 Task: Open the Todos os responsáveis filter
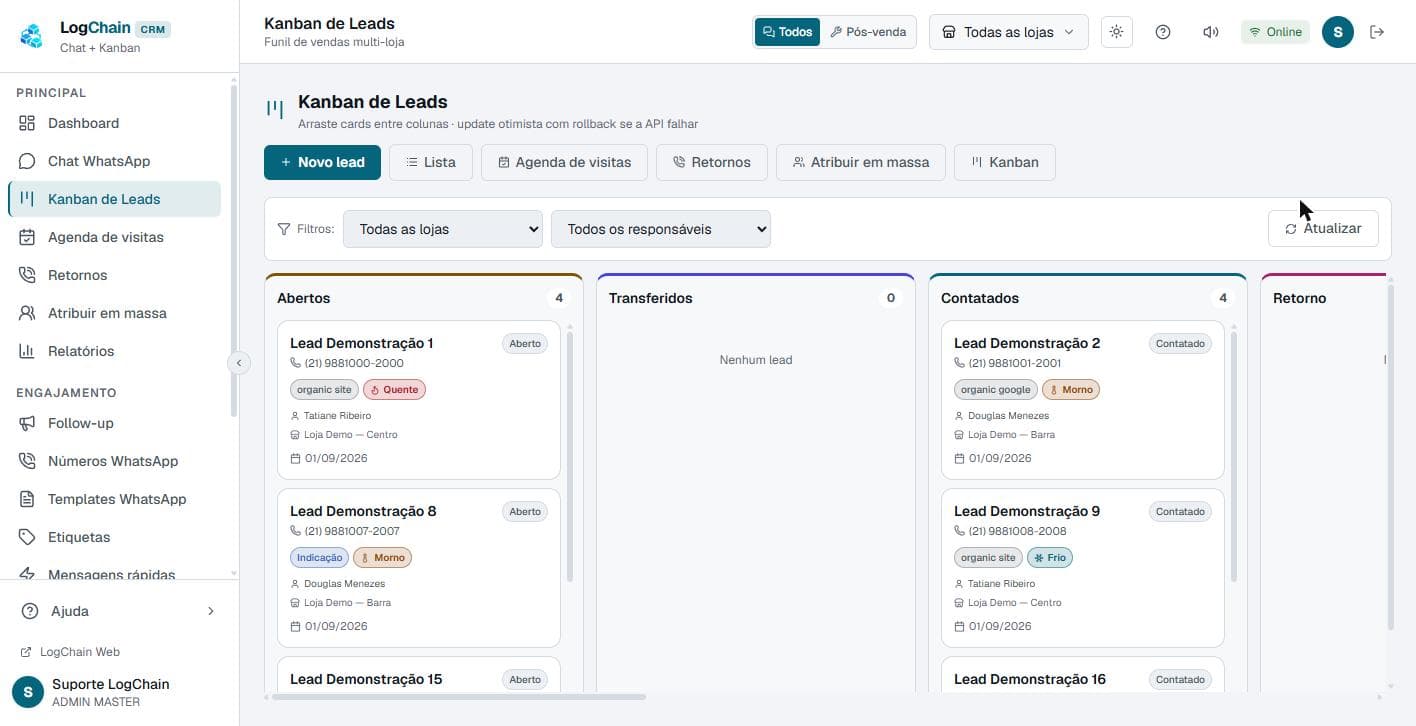[x=661, y=229]
